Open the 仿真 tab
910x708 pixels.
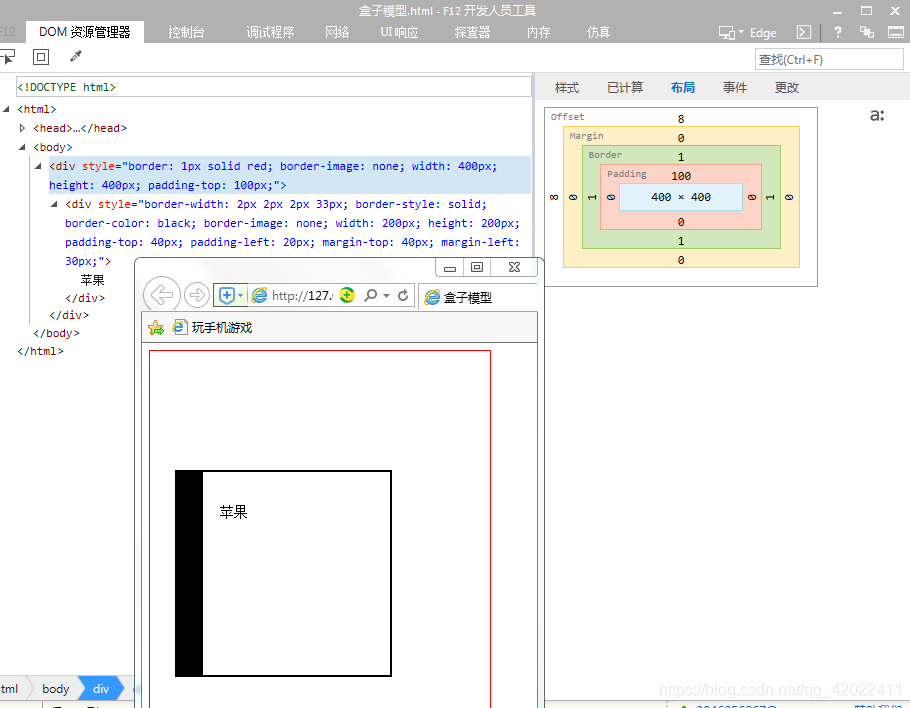click(x=598, y=32)
